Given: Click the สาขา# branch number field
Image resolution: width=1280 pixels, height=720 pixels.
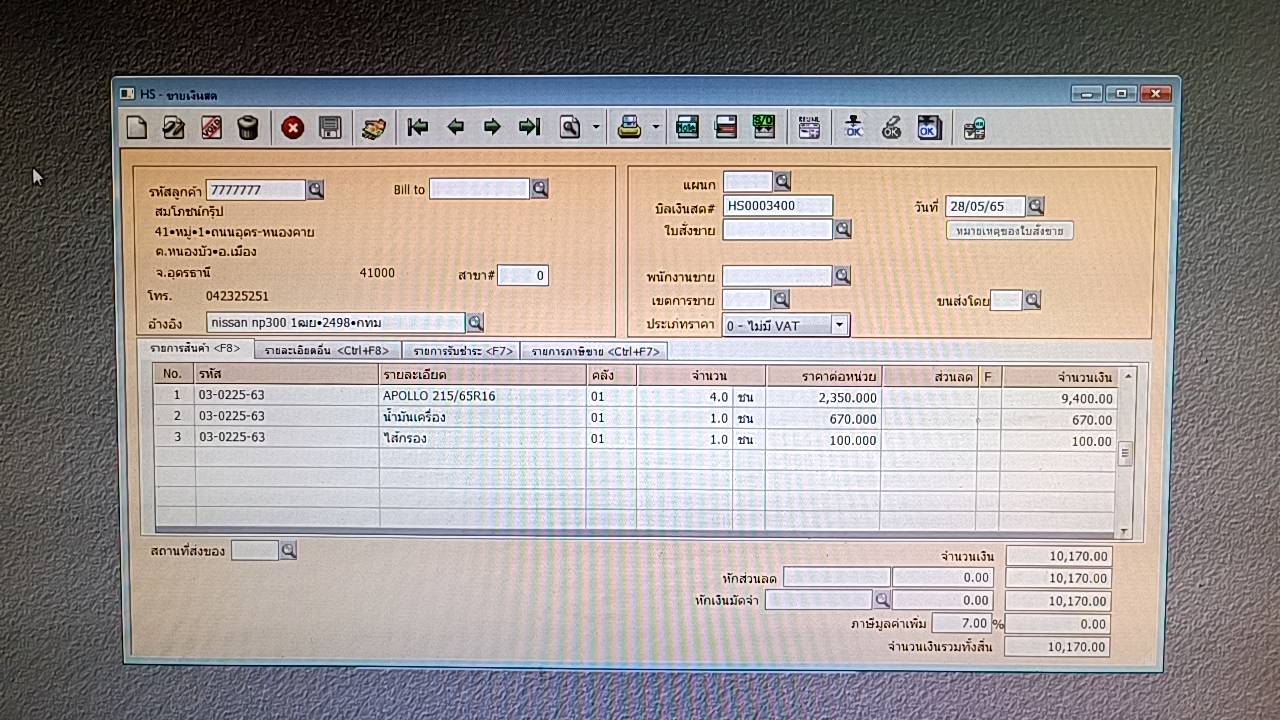Looking at the screenshot, I should [x=523, y=275].
